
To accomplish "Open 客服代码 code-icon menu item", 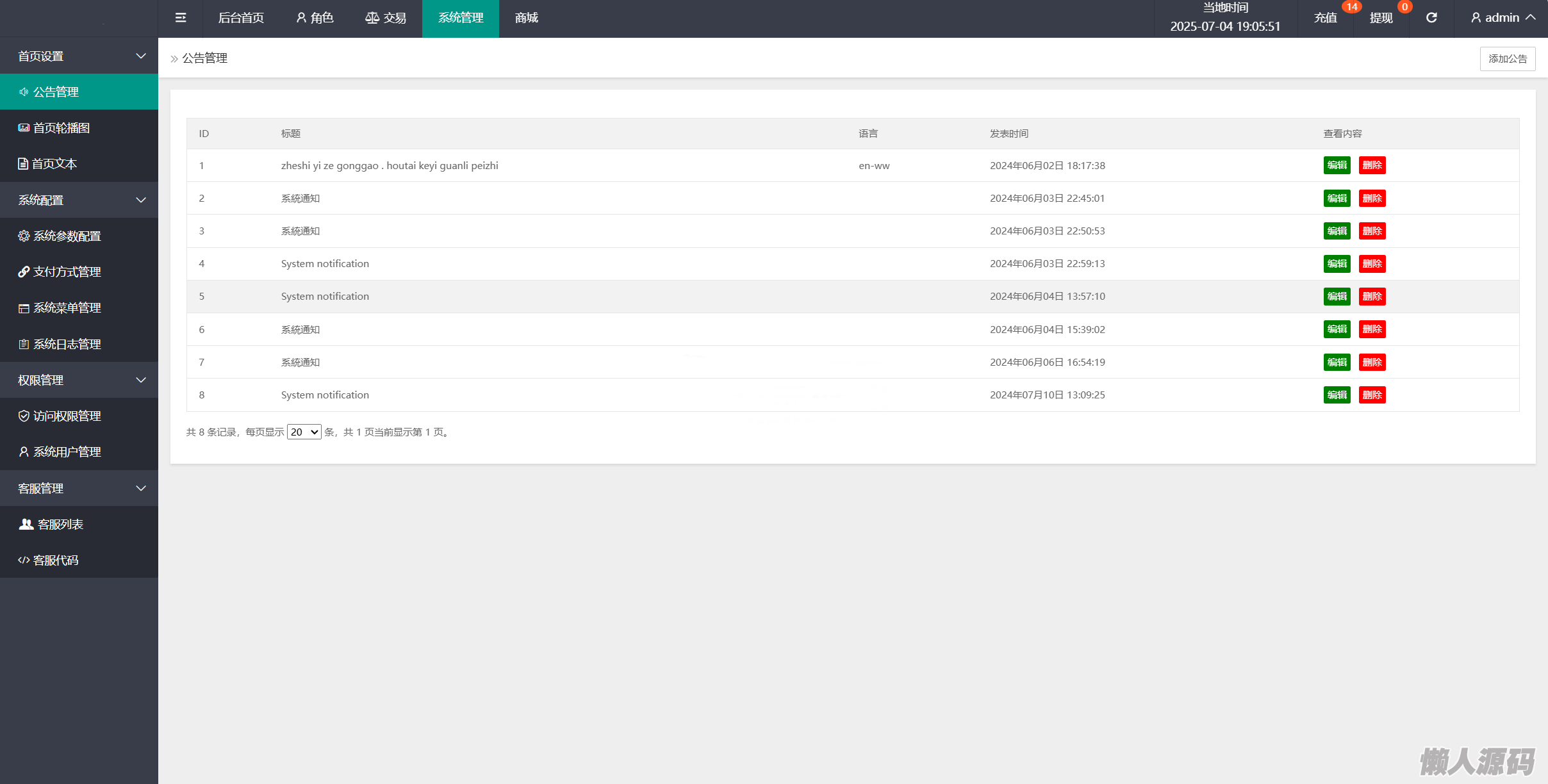I will [x=56, y=560].
